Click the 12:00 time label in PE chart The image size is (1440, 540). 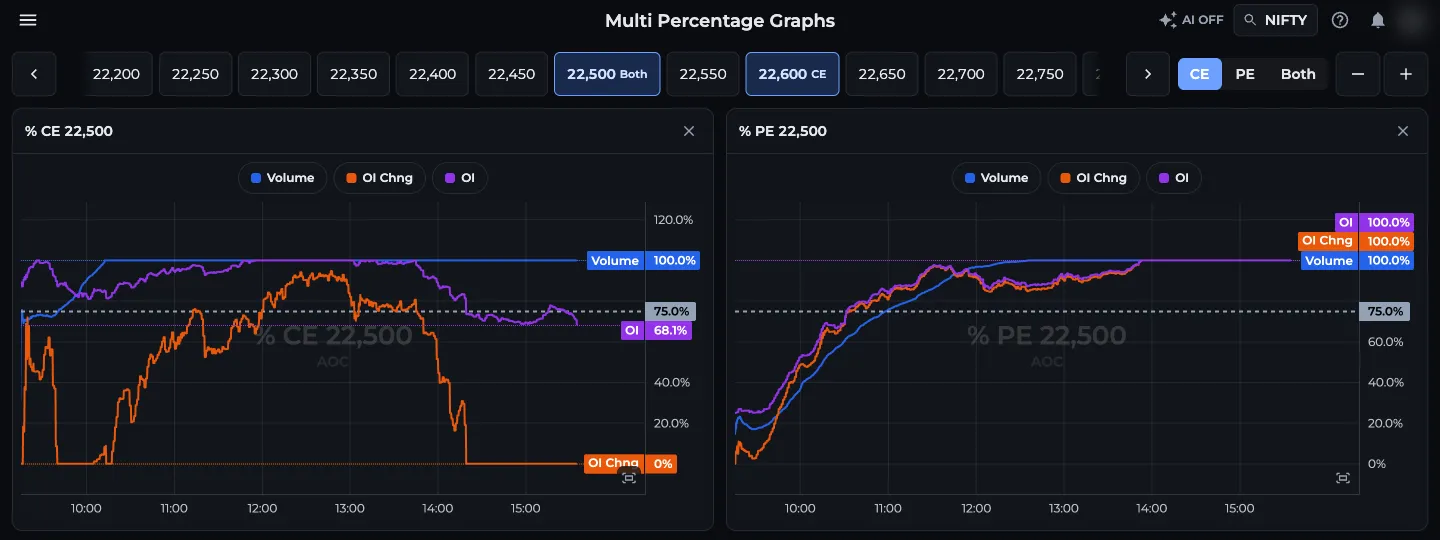975,509
